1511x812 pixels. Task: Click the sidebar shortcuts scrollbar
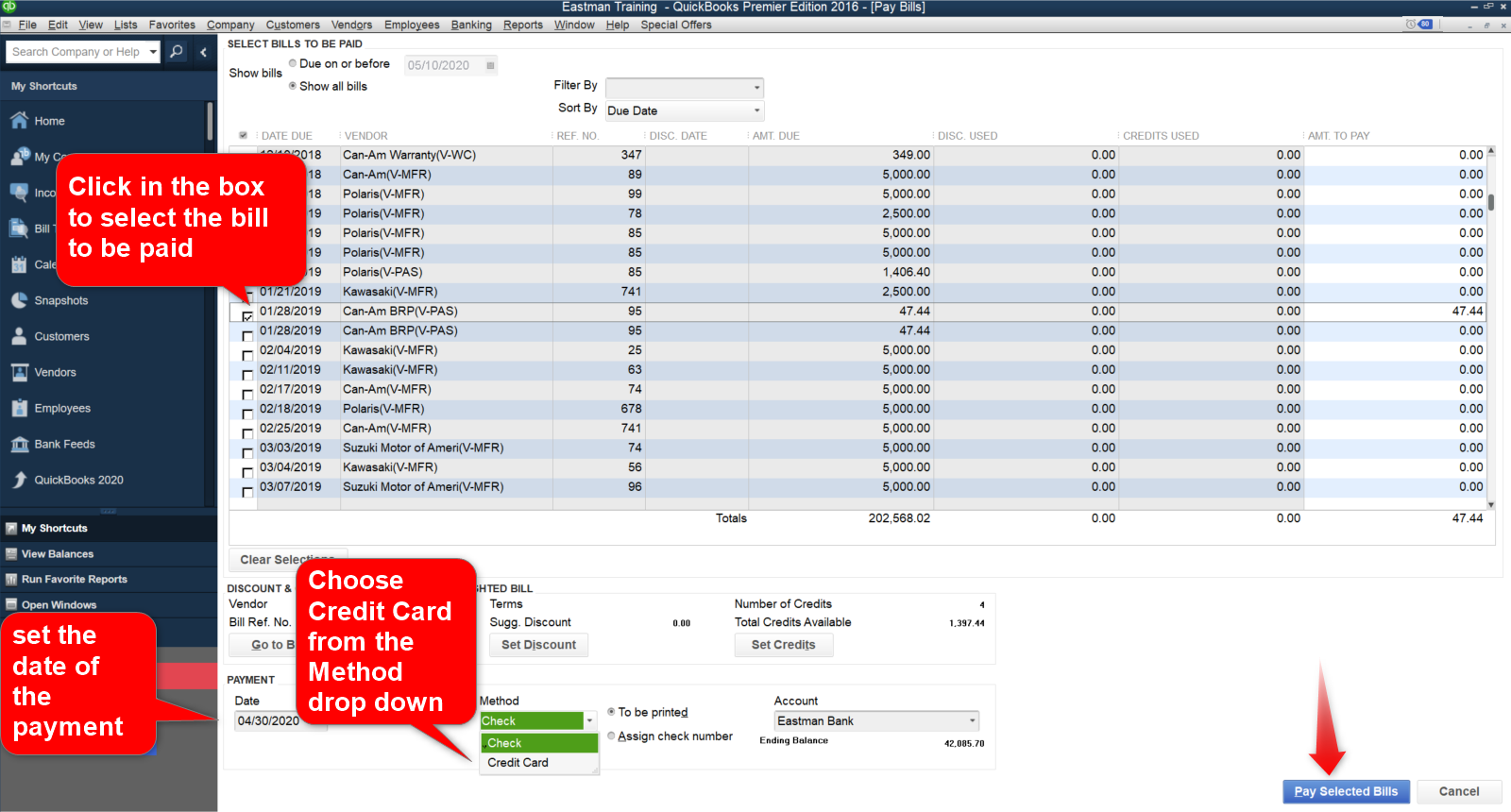(210, 123)
